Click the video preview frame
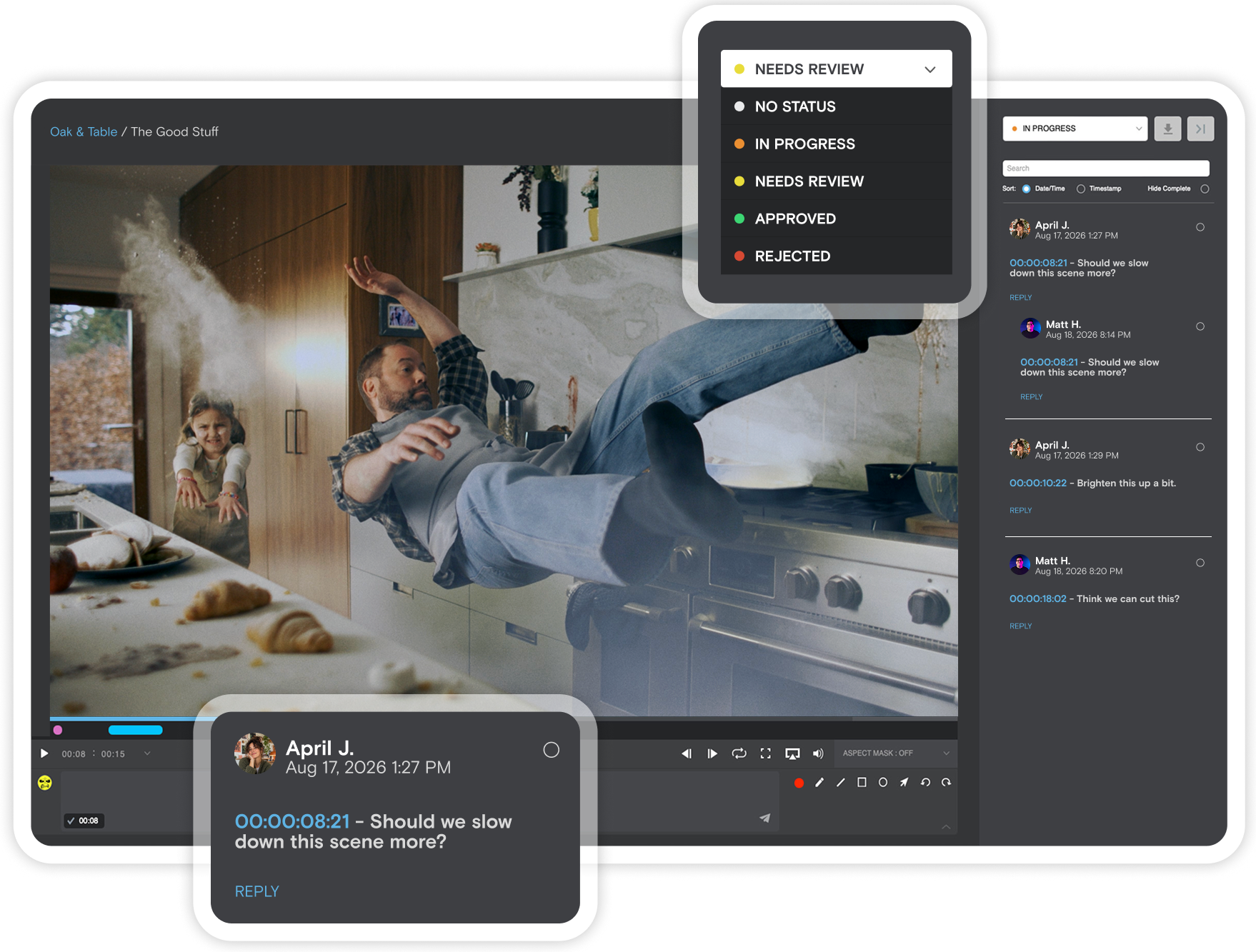Image resolution: width=1256 pixels, height=952 pixels. pos(504,441)
